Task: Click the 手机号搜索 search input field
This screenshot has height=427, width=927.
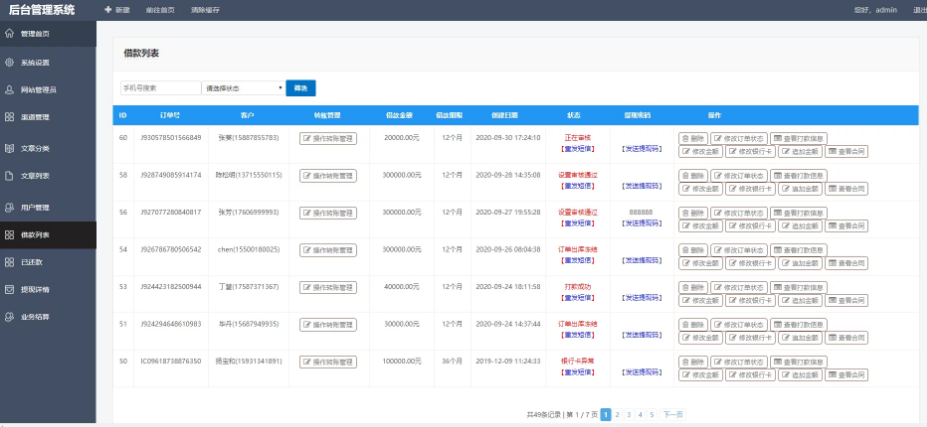Action: [x=160, y=88]
